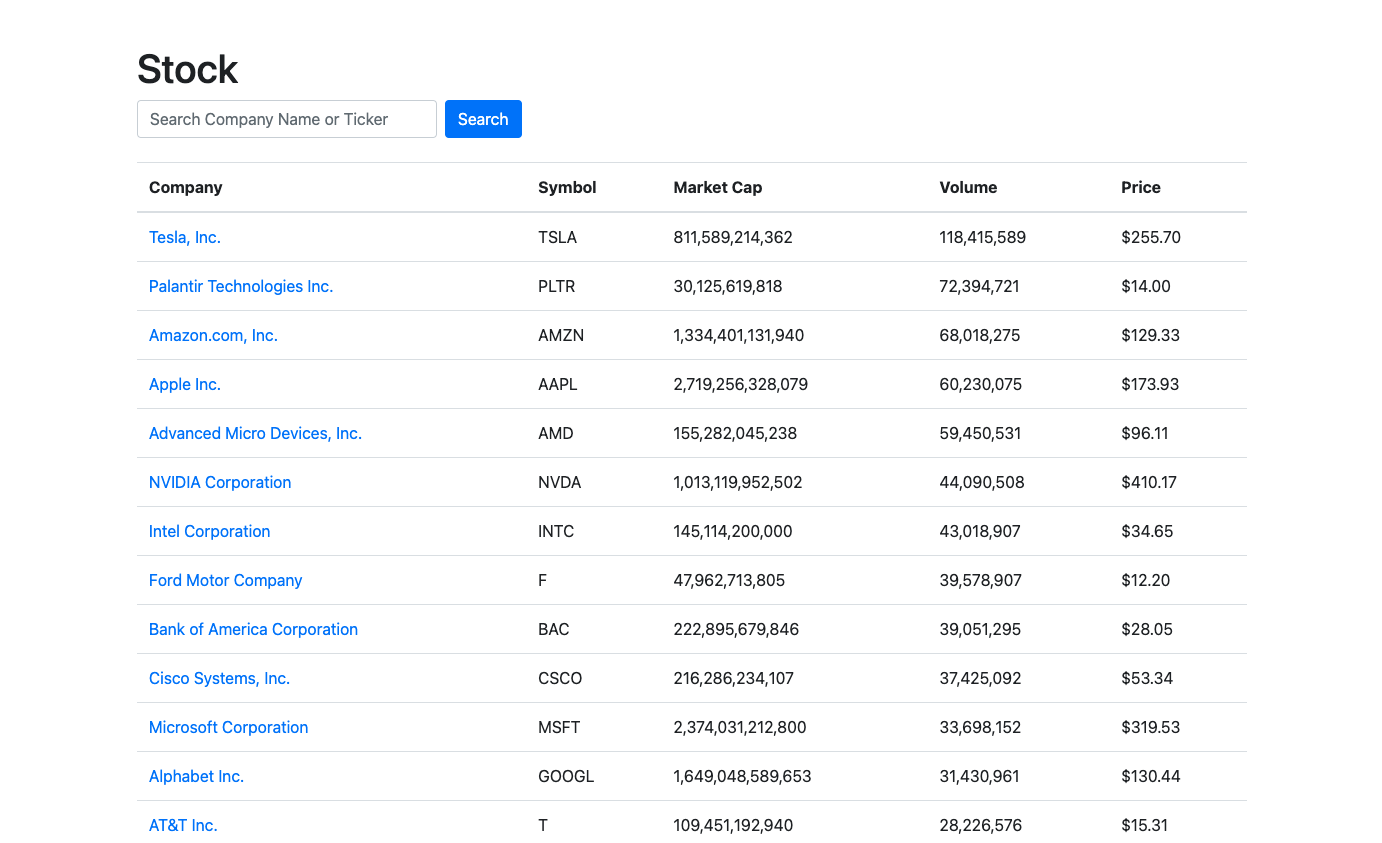Click market cap 47,962,713,805

tap(730, 580)
